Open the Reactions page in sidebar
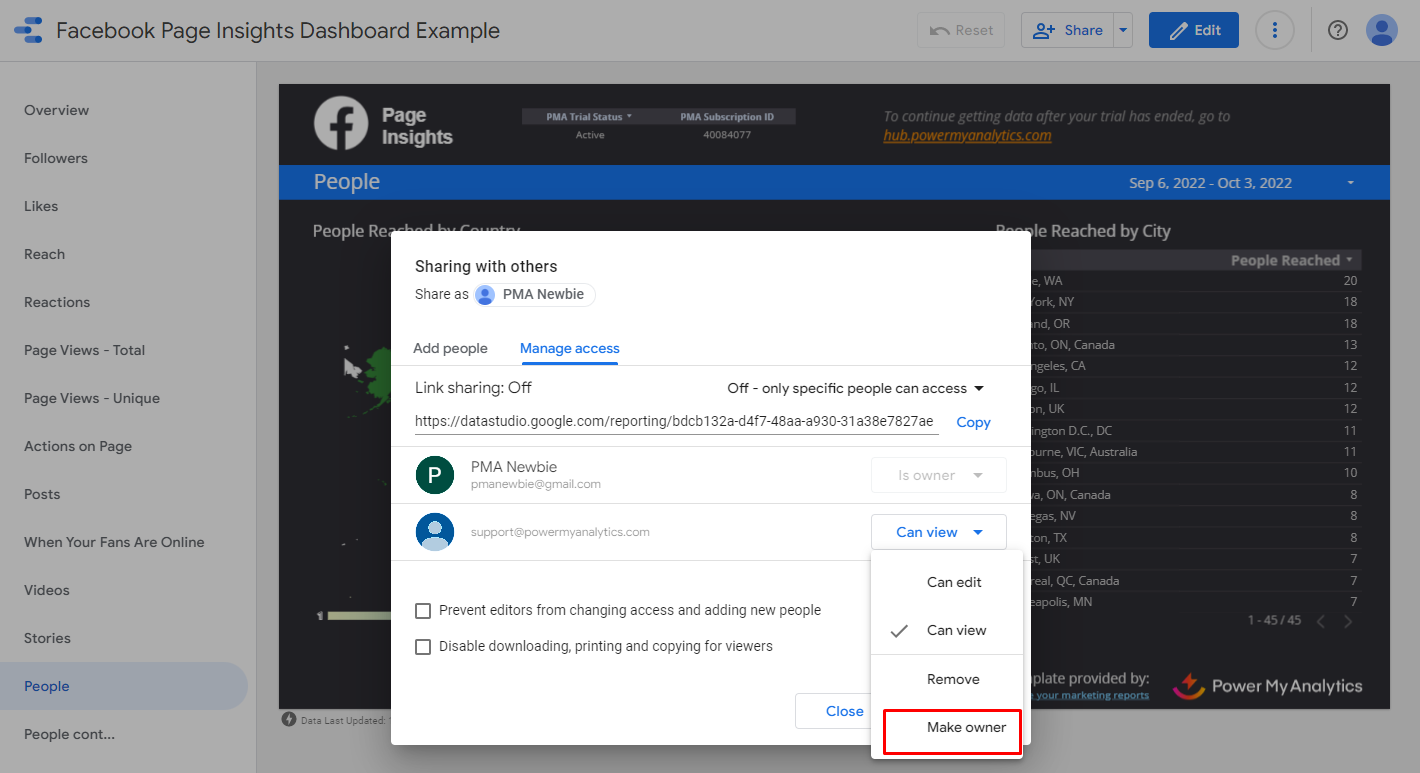This screenshot has height=773, width=1420. pos(57,302)
